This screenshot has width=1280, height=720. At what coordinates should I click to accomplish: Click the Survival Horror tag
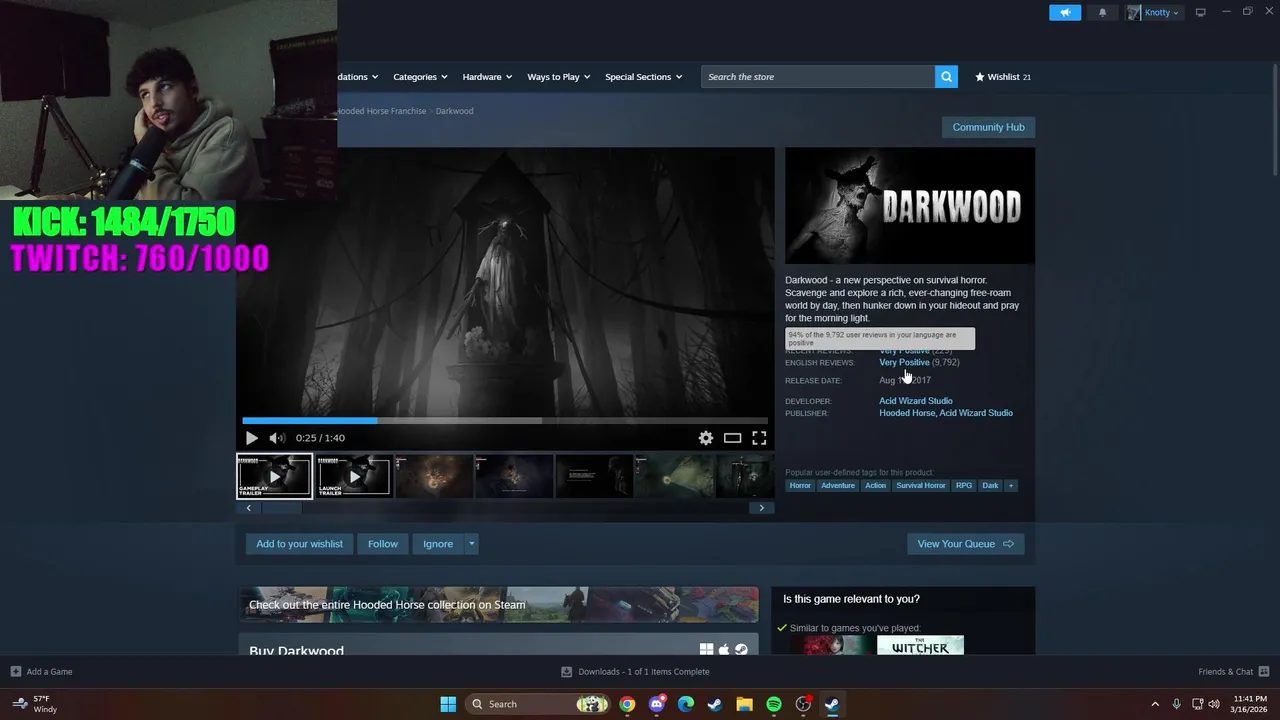coord(921,486)
